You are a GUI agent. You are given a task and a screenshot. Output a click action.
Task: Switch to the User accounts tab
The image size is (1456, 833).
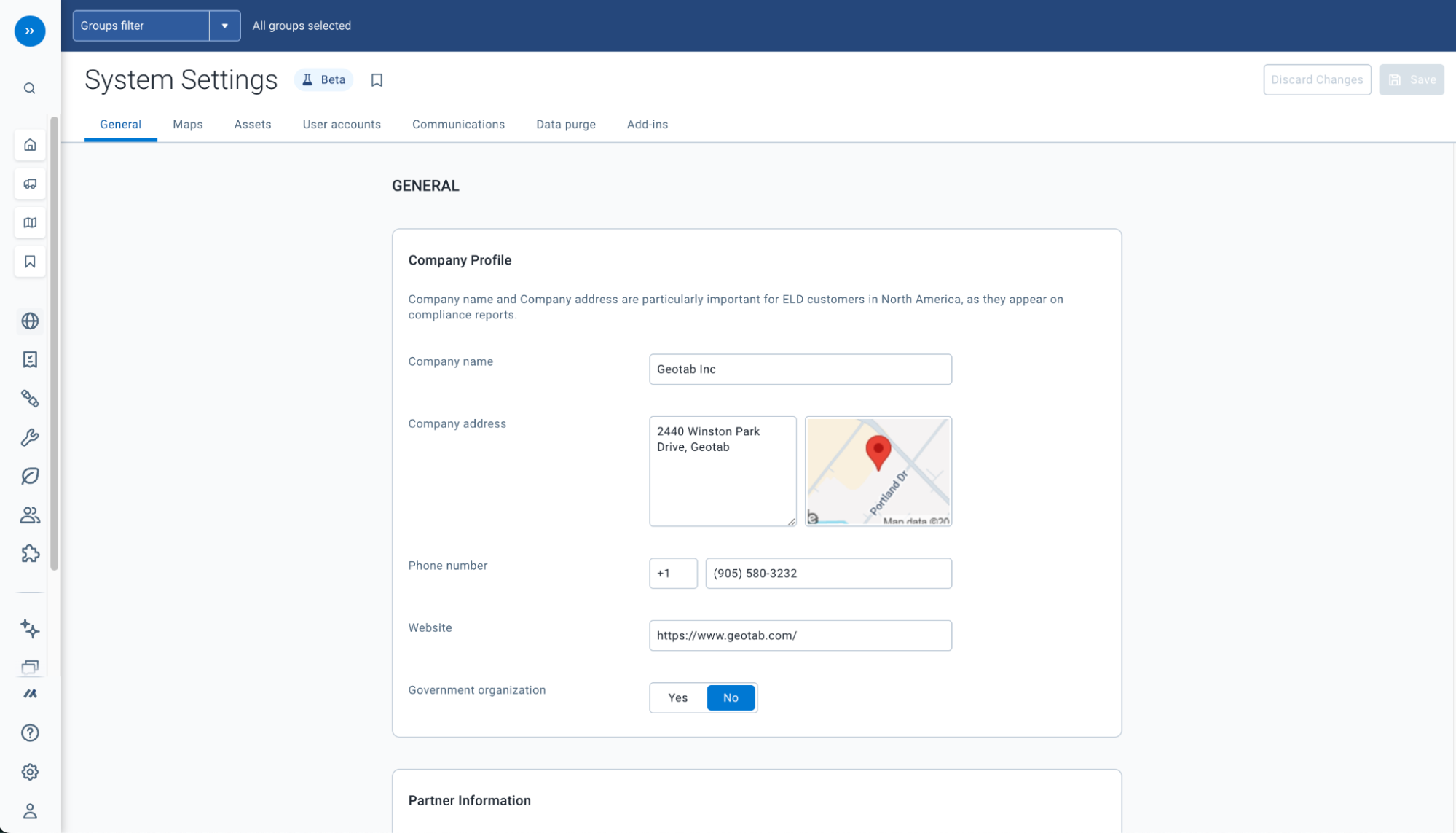coord(341,124)
